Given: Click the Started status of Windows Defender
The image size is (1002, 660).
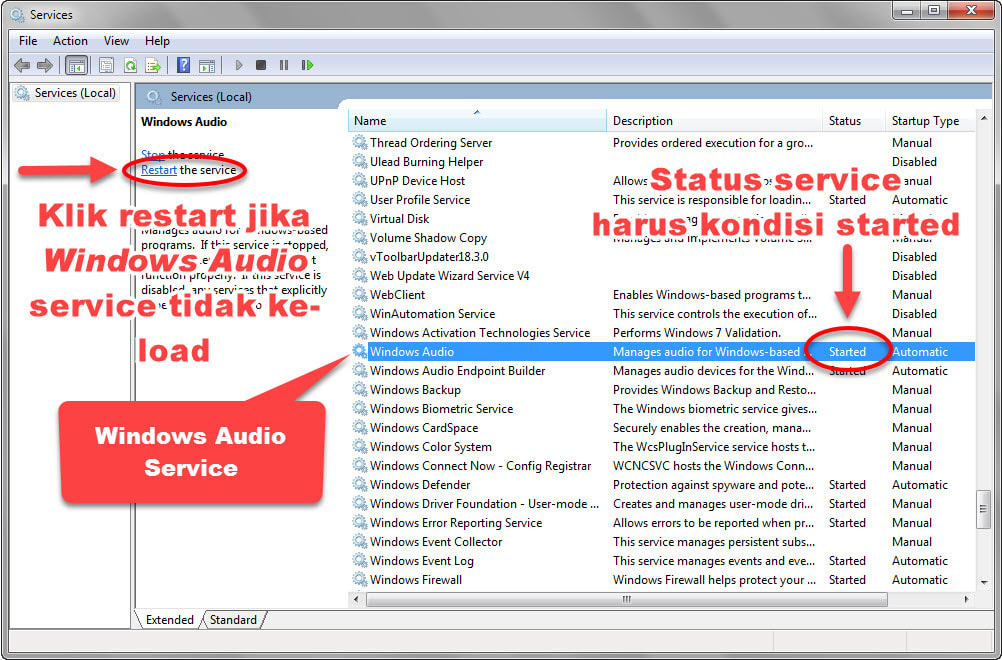Looking at the screenshot, I should tap(847, 485).
